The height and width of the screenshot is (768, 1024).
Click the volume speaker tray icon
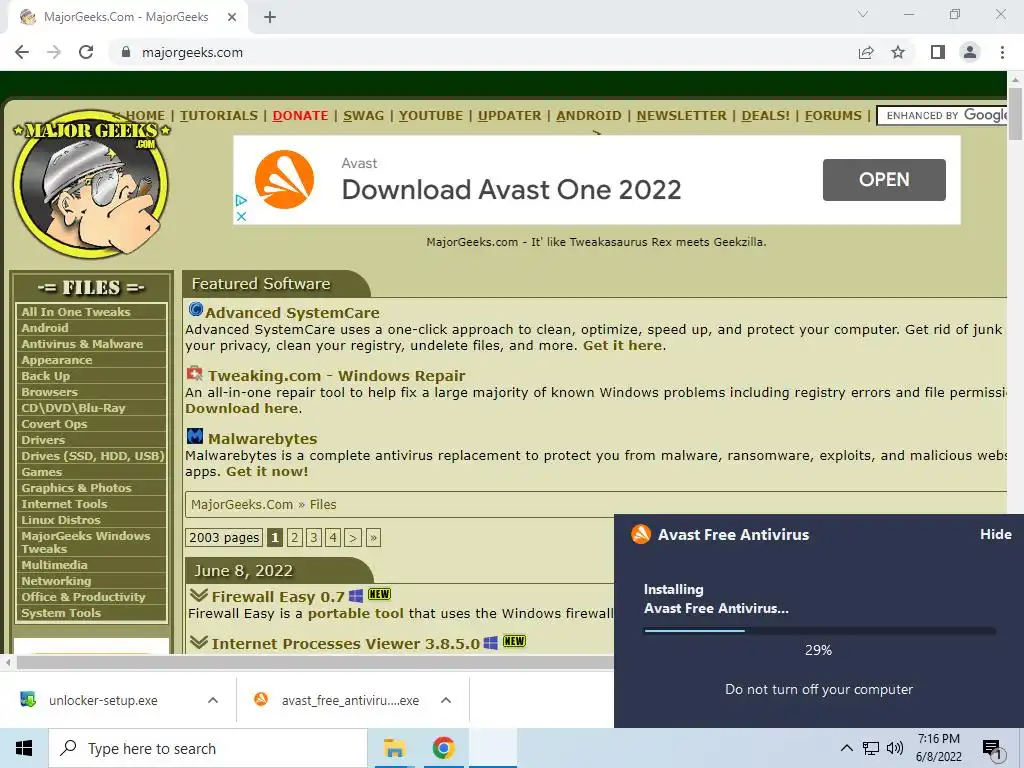(895, 748)
